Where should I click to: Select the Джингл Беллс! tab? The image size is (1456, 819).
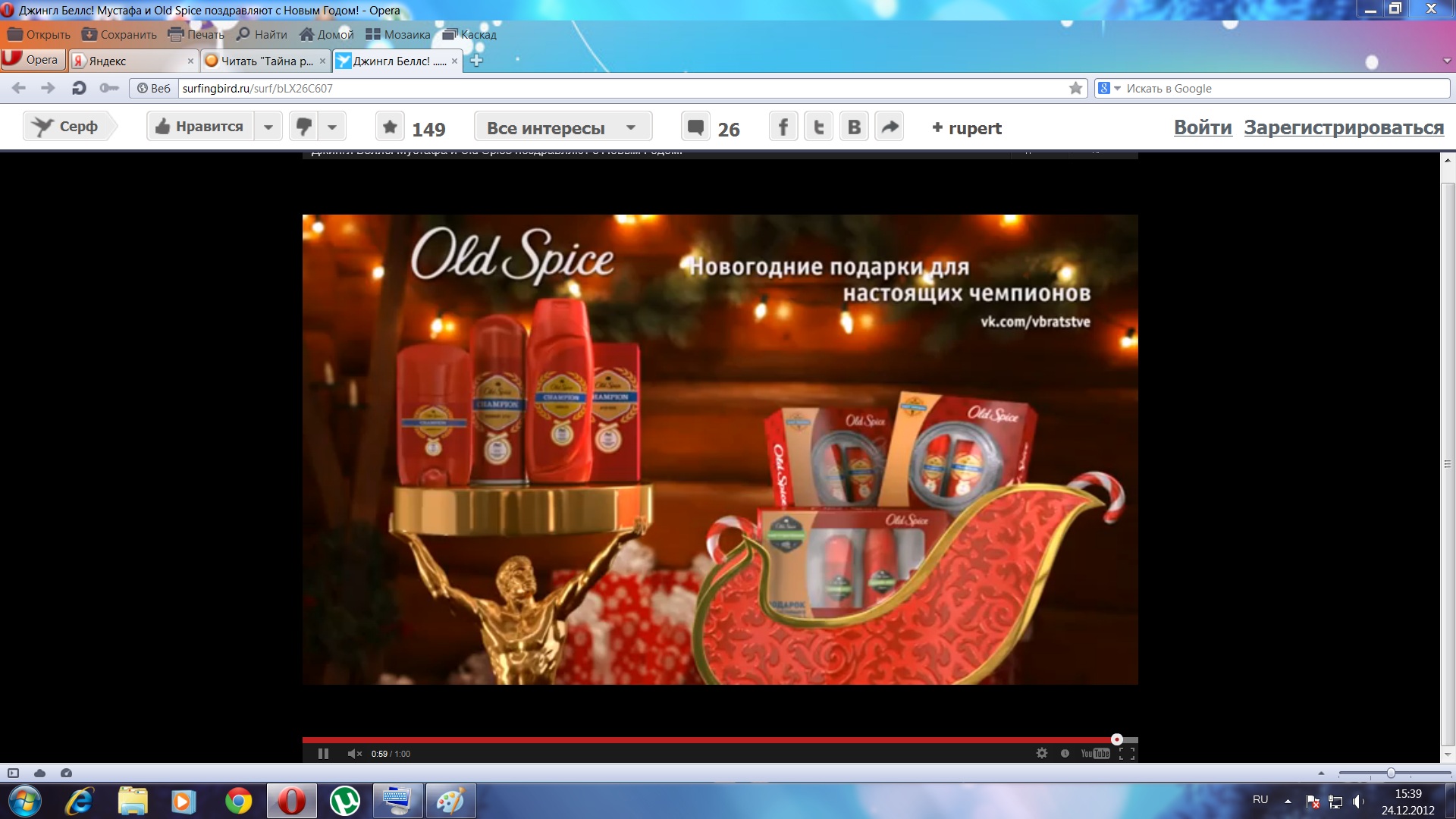(x=397, y=61)
